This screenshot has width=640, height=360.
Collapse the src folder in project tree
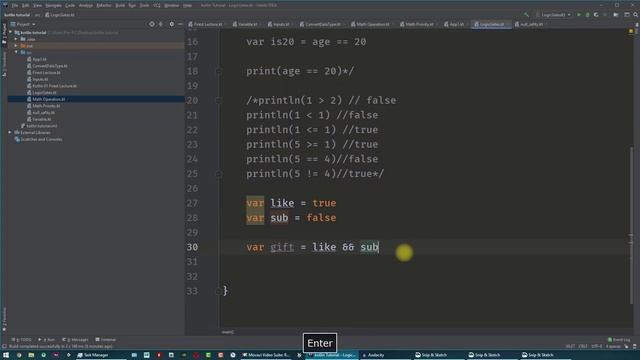[16, 52]
